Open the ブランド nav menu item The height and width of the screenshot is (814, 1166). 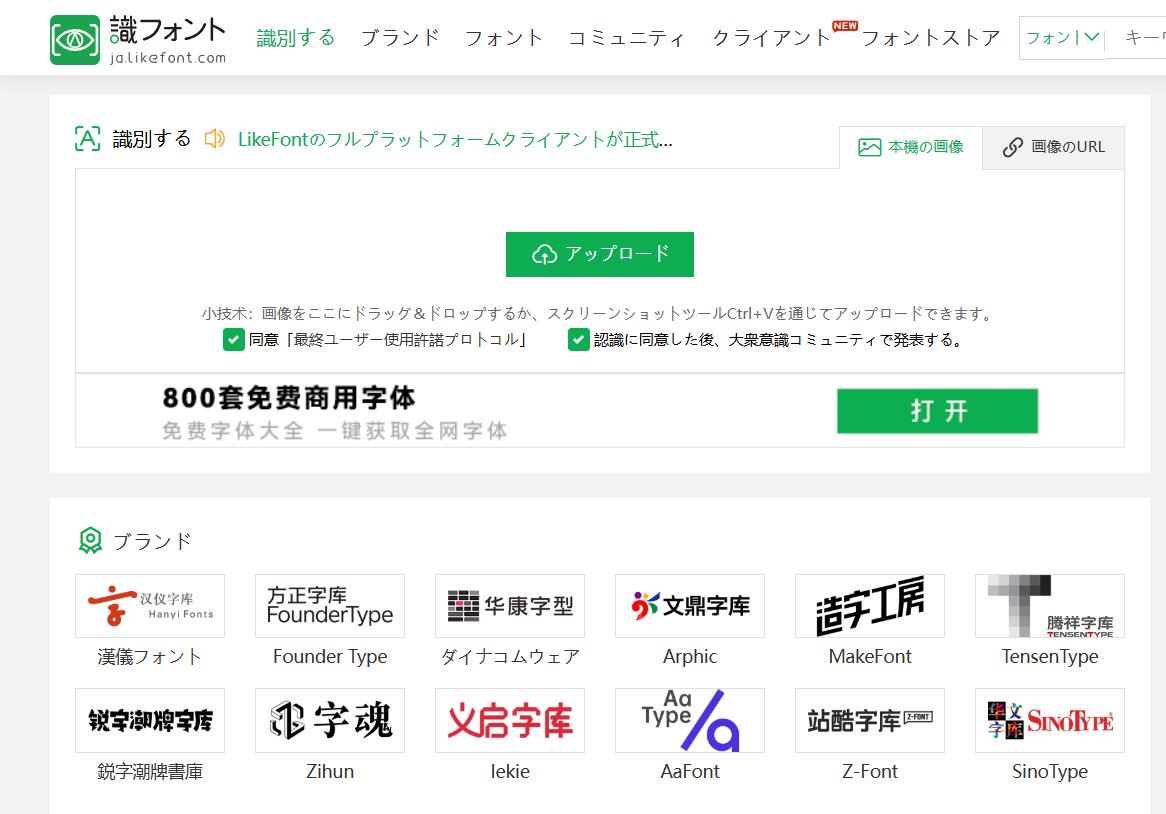click(400, 37)
